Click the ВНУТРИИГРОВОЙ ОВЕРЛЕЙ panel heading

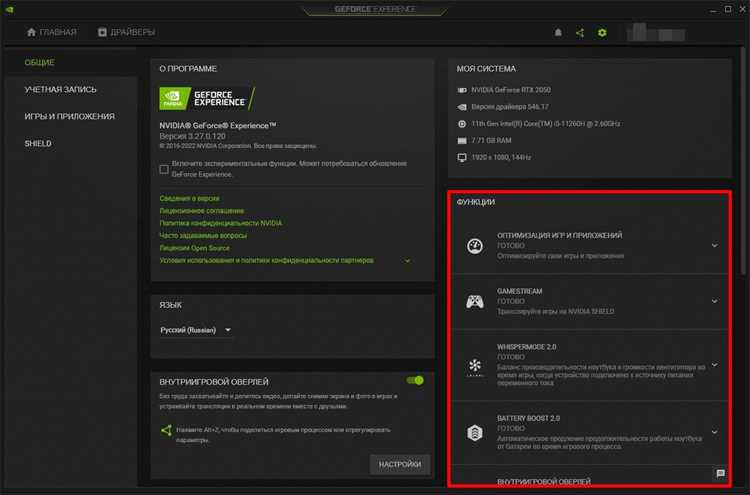(x=214, y=382)
